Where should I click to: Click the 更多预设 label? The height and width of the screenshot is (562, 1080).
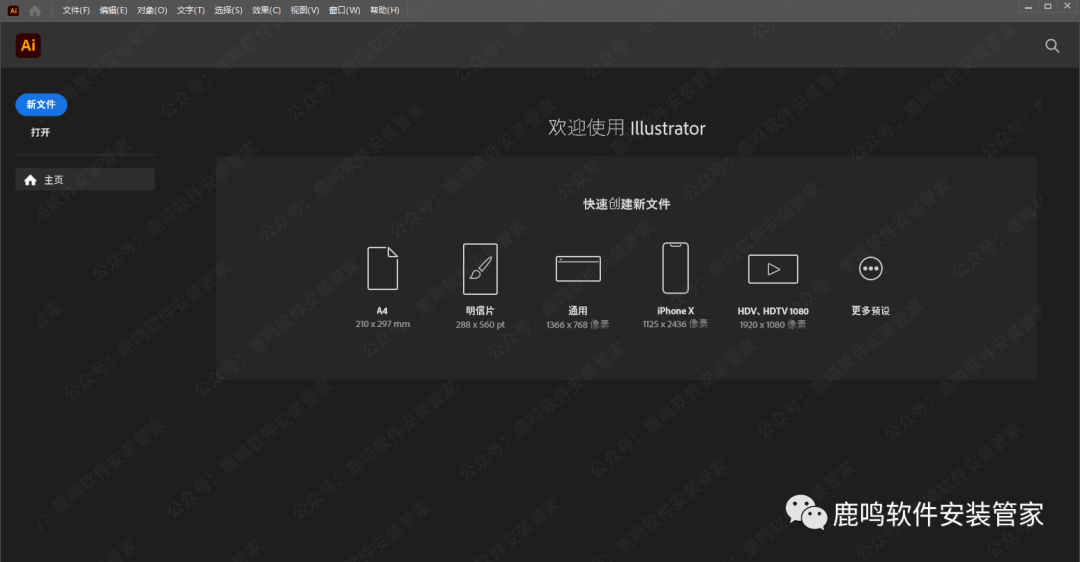point(871,311)
